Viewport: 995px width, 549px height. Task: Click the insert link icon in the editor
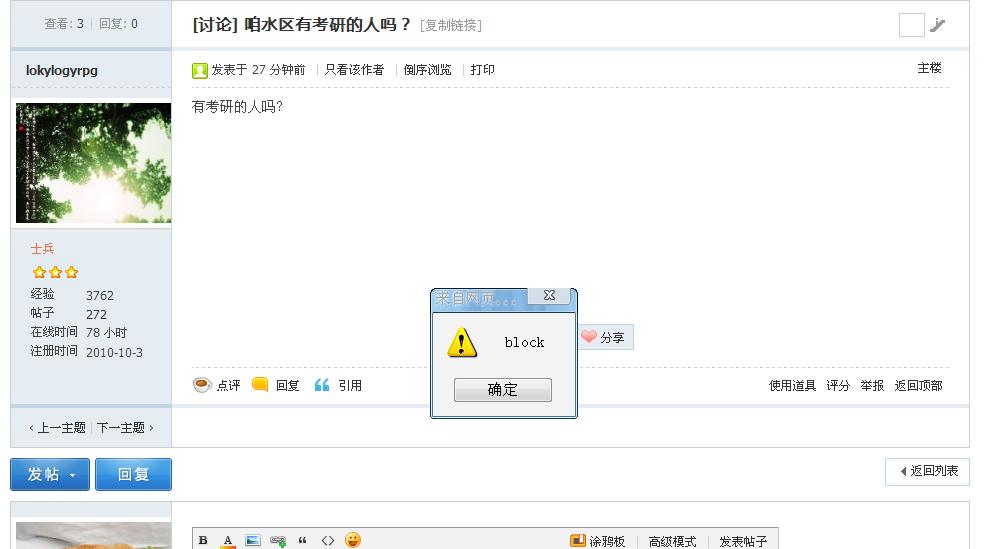277,540
